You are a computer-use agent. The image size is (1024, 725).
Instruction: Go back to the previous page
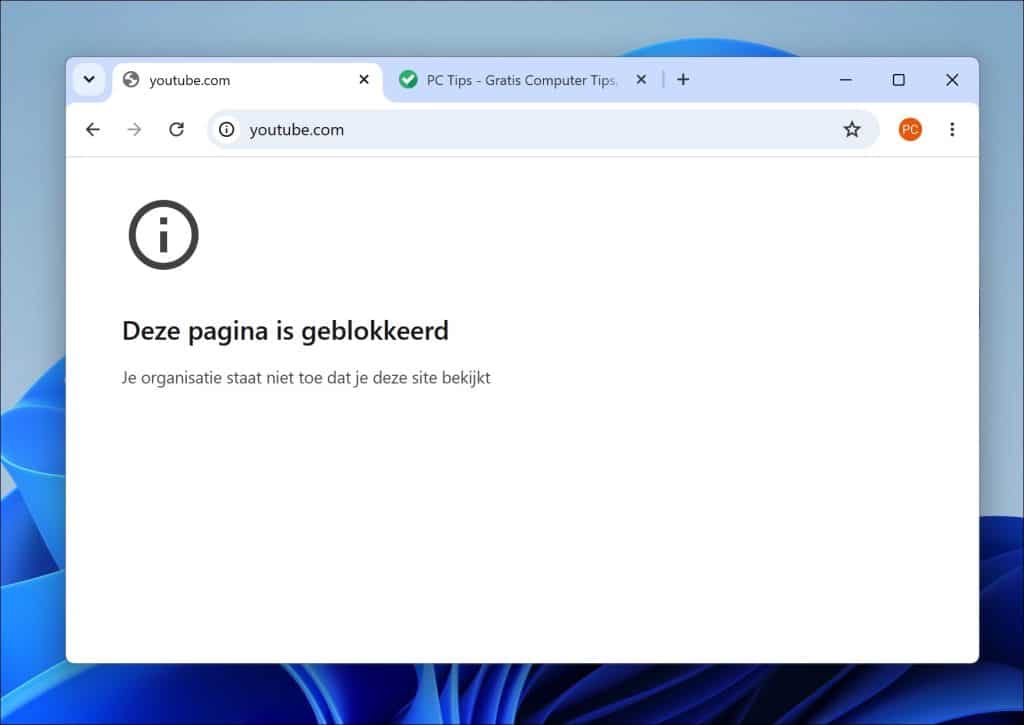[93, 129]
